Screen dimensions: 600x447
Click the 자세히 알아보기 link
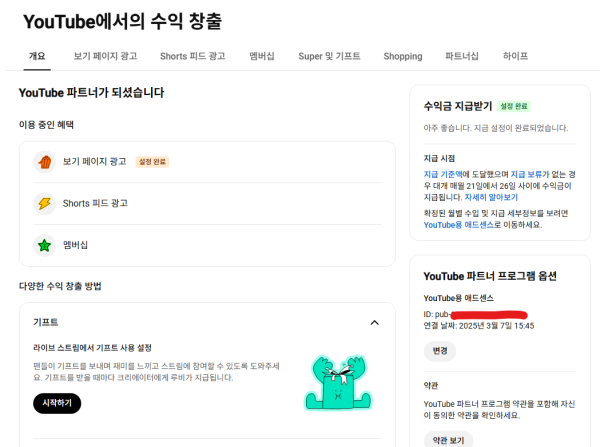[491, 197]
